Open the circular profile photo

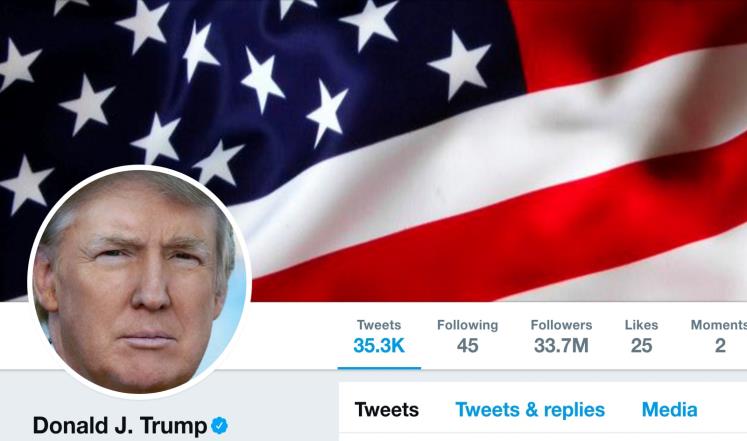coord(140,282)
